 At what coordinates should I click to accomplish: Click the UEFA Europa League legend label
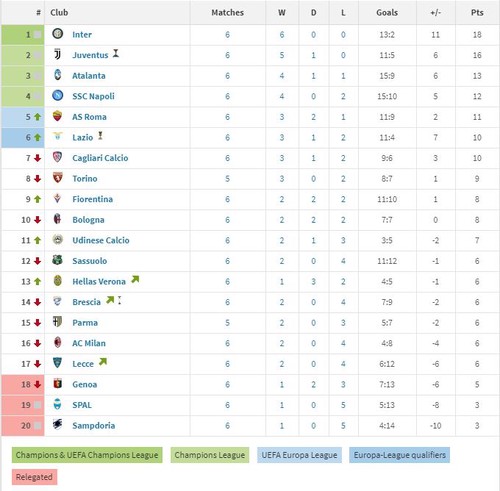tap(299, 455)
